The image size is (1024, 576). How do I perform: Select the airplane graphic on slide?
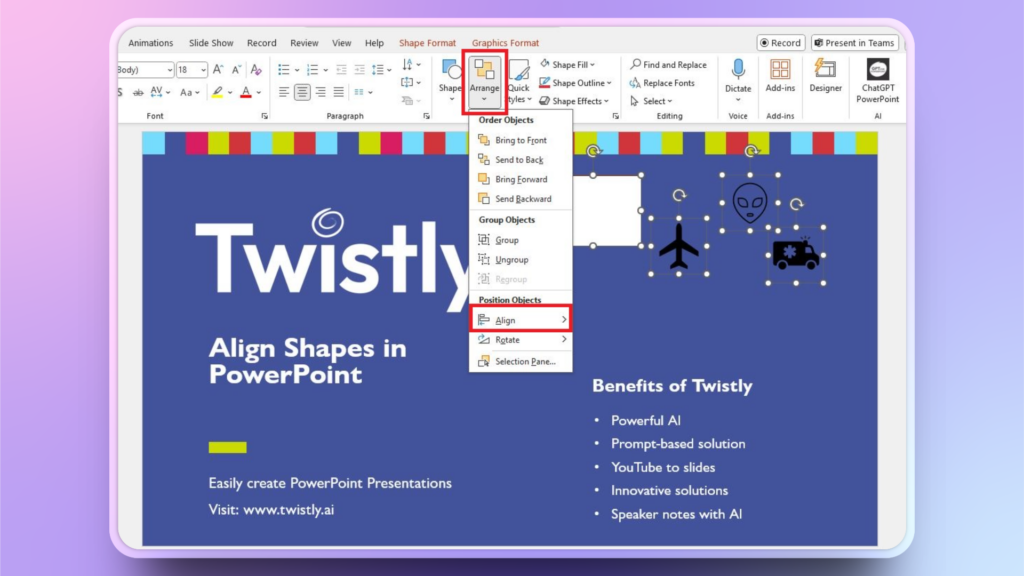[x=679, y=246]
